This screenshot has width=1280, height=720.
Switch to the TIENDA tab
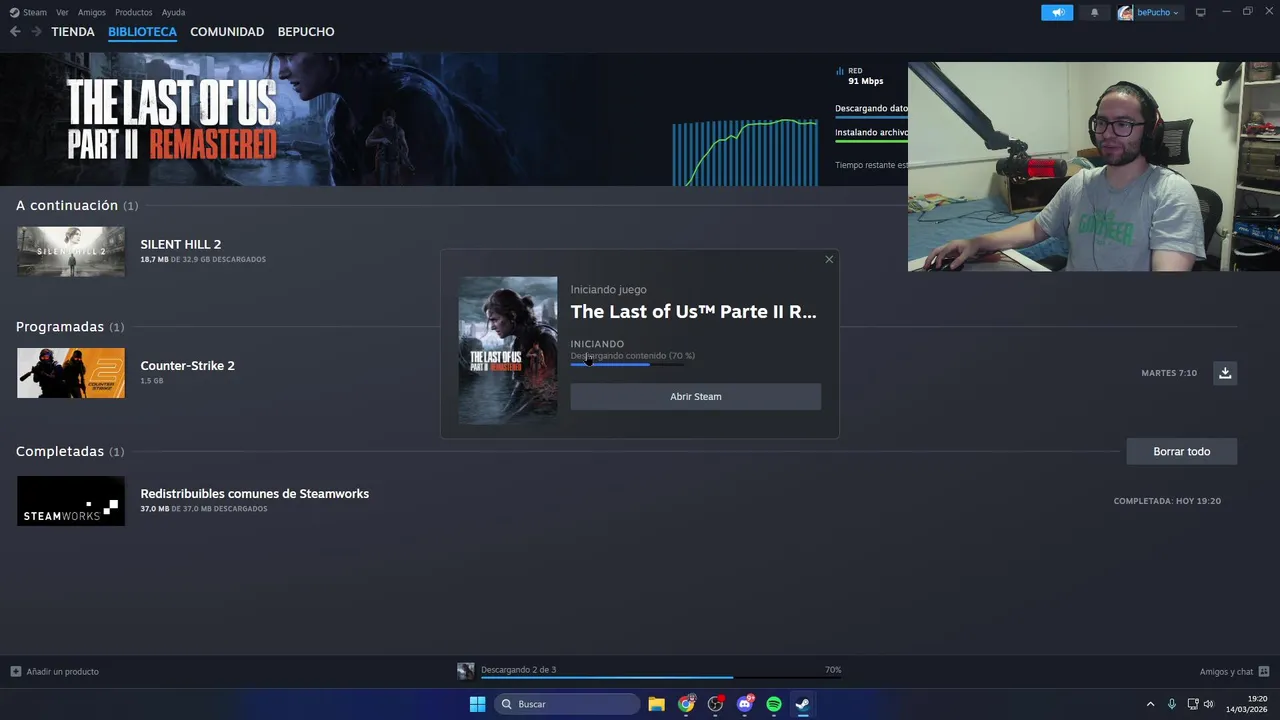[x=73, y=32]
